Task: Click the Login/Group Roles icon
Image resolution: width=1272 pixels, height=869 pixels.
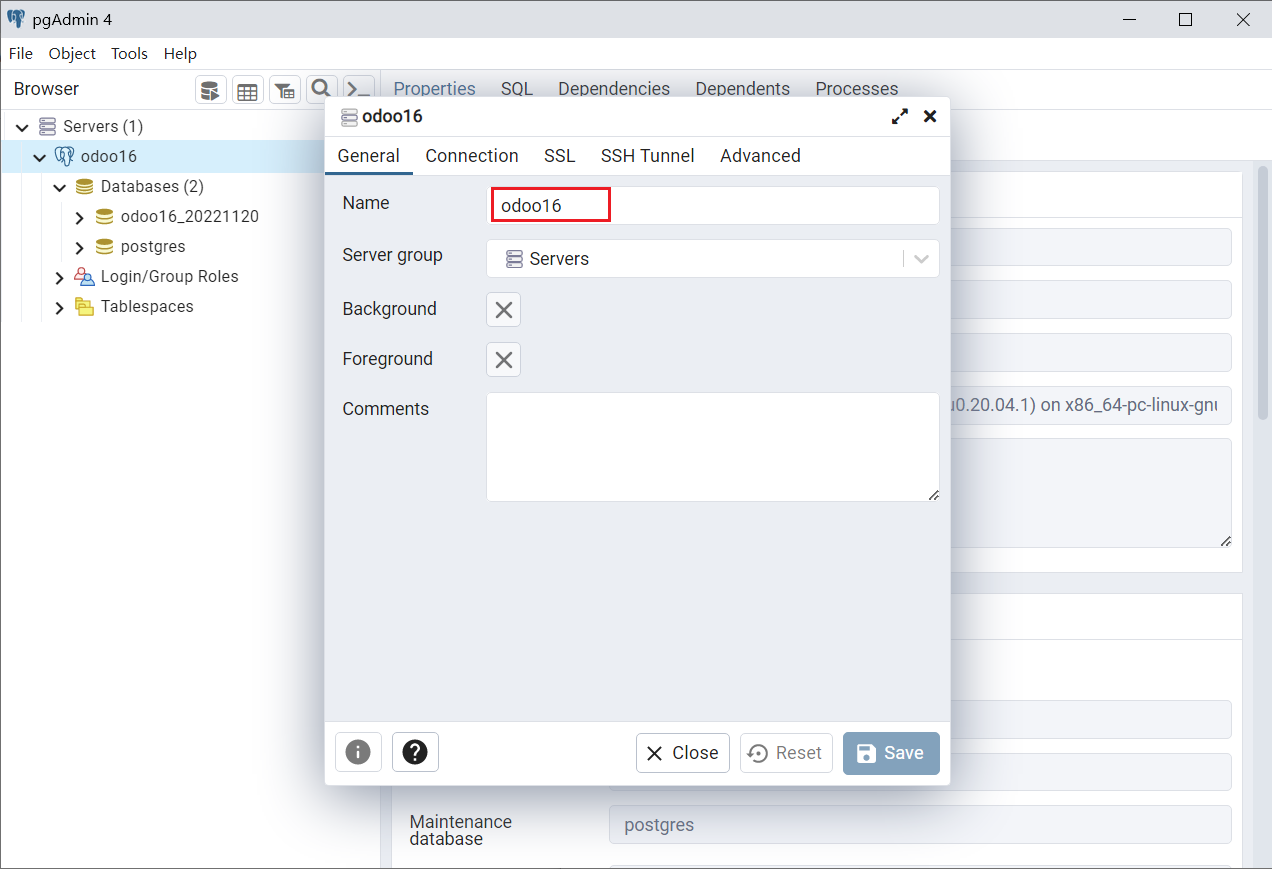Action: [85, 277]
